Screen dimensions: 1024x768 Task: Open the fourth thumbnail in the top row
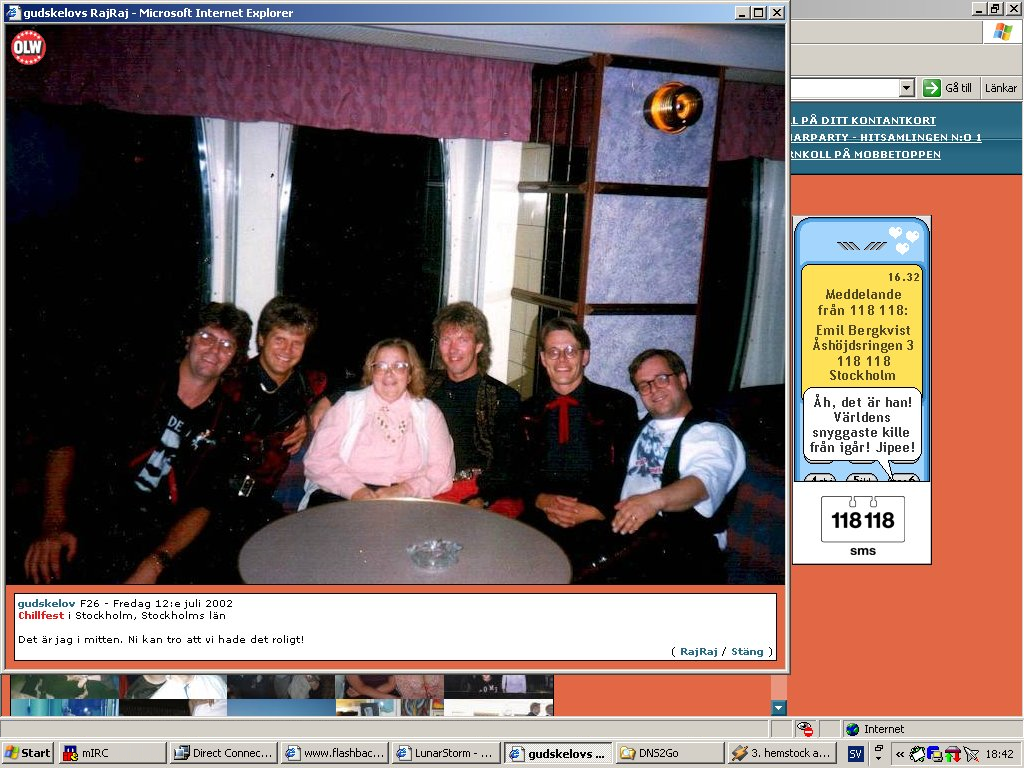[x=390, y=686]
